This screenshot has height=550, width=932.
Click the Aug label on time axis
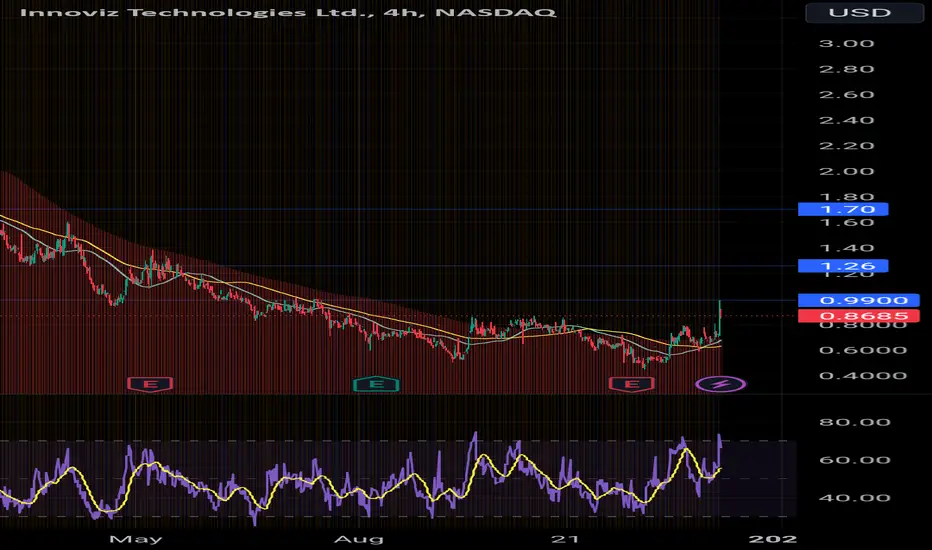tap(358, 539)
